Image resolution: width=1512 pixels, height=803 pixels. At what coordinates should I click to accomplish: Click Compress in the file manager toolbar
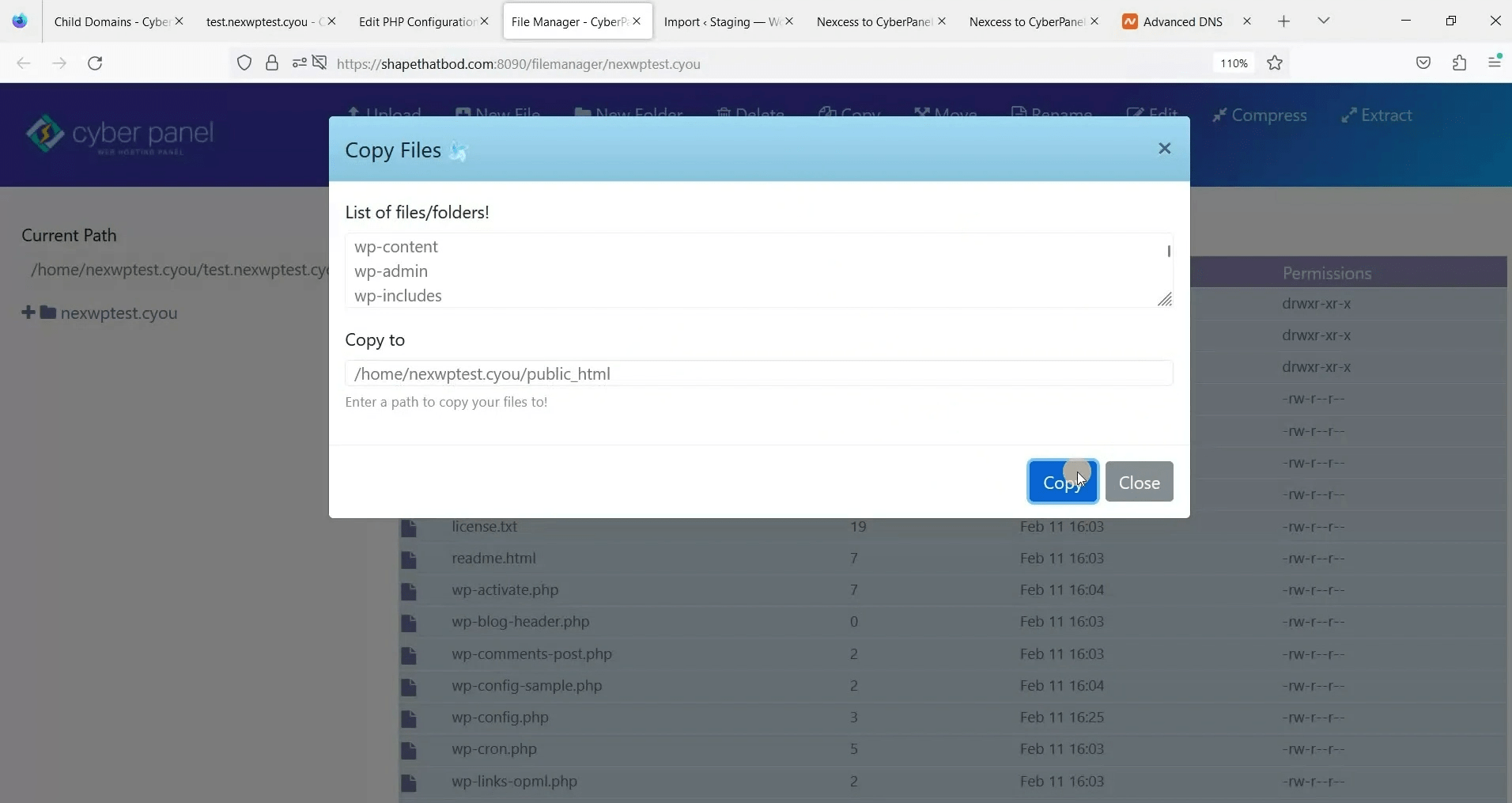pyautogui.click(x=1260, y=116)
